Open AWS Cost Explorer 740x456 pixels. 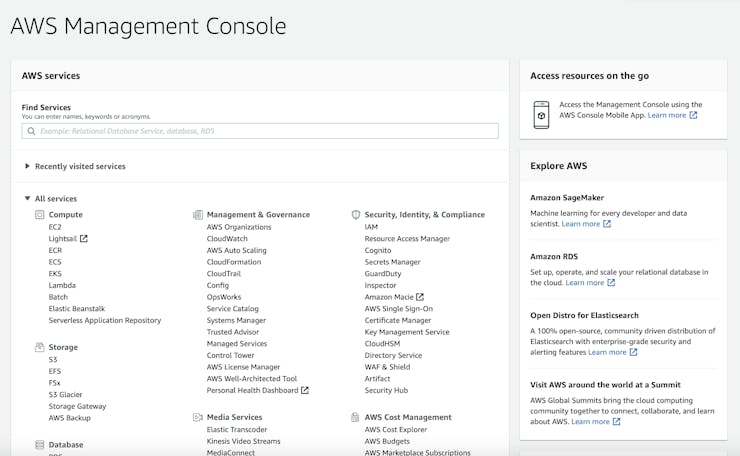click(395, 430)
